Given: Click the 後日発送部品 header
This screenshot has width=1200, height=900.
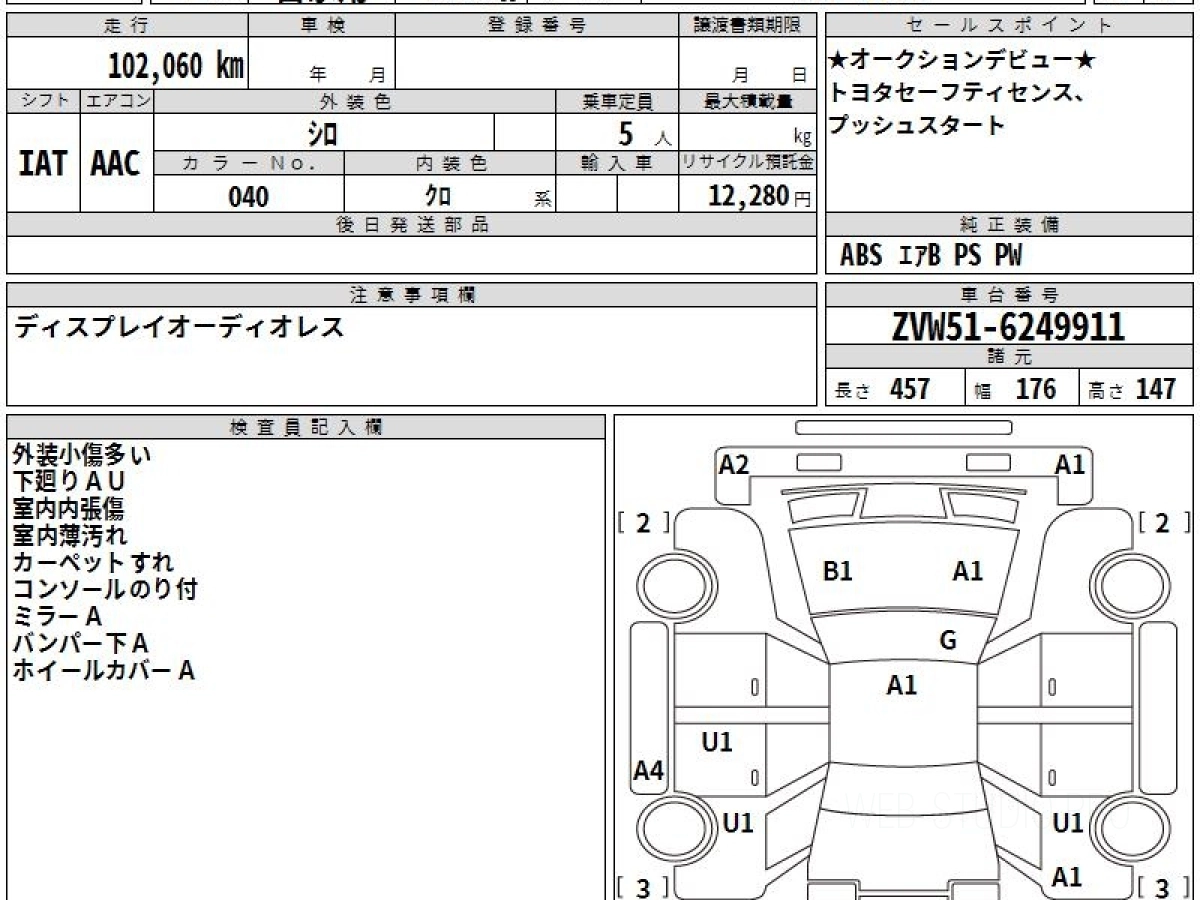Looking at the screenshot, I should coord(411,225).
